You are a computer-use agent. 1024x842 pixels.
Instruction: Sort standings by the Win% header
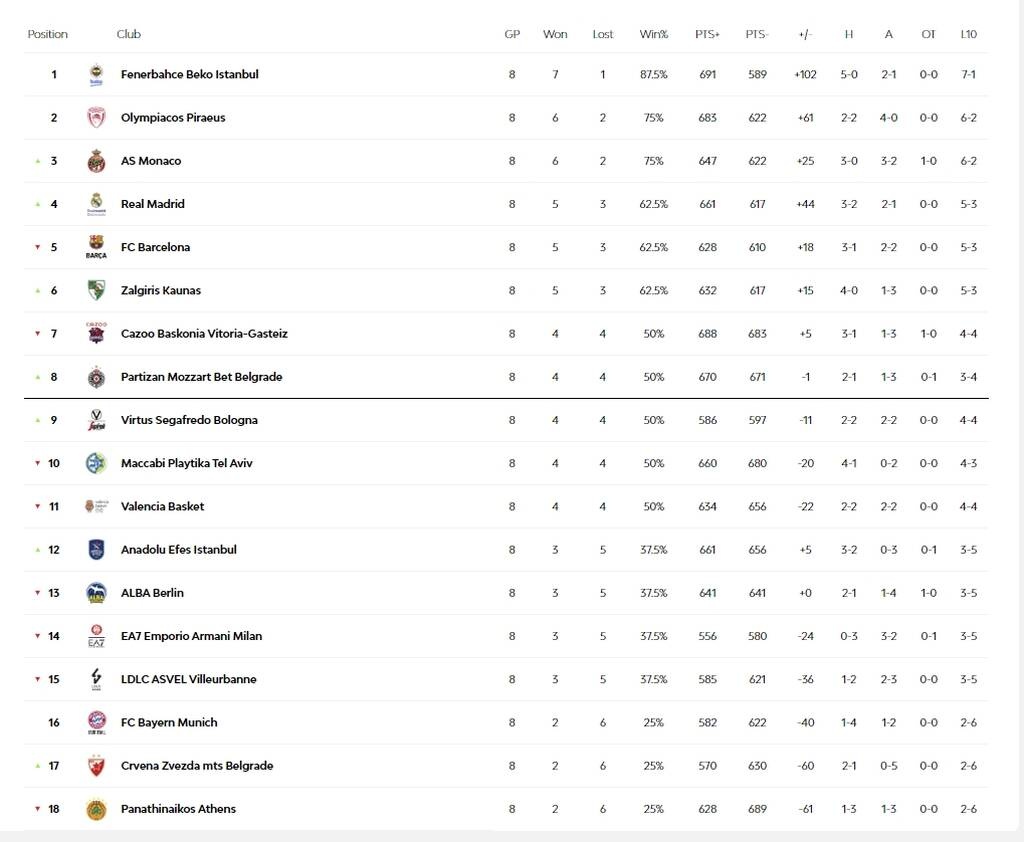point(654,33)
